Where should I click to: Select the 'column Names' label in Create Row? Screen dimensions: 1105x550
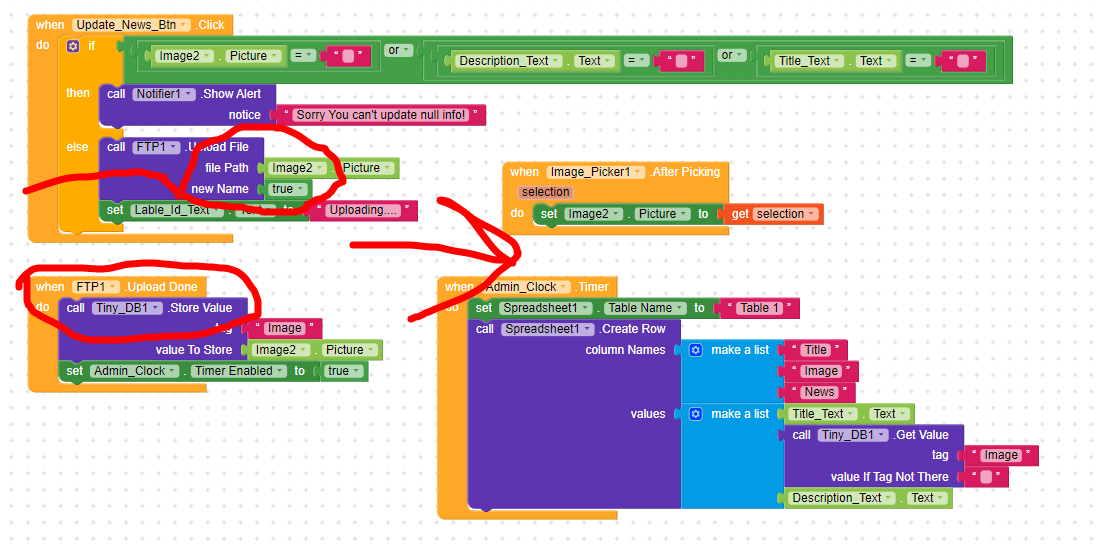[x=625, y=350]
